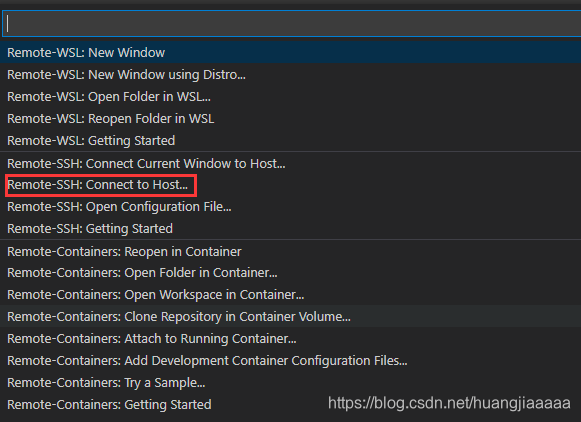The height and width of the screenshot is (422, 581).
Task: Select Remote-SSH: Connect to Host command
Action: tap(290, 185)
